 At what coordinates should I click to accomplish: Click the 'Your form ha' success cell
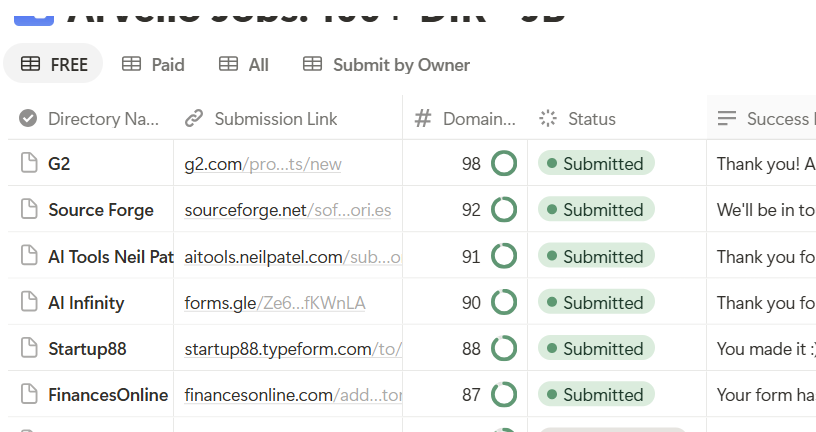click(x=761, y=395)
